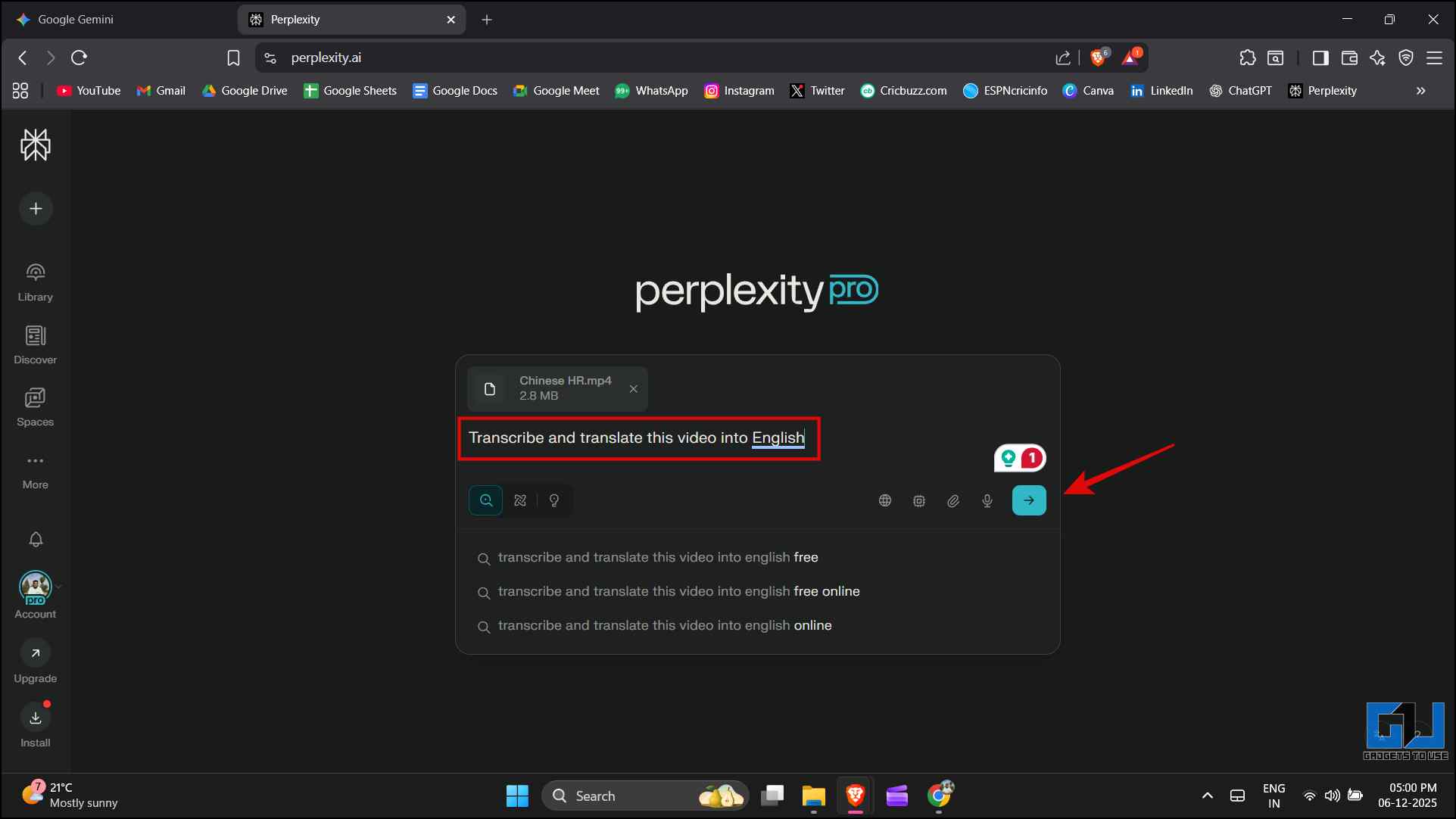Switch to Research mode toggle
1456x819 pixels.
click(x=520, y=500)
